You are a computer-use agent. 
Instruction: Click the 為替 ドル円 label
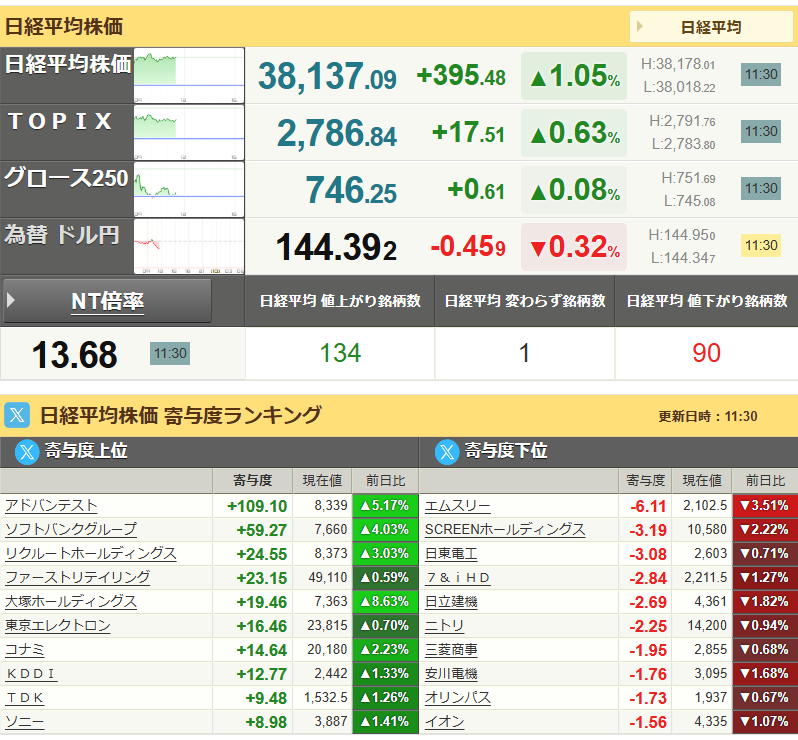coord(62,235)
